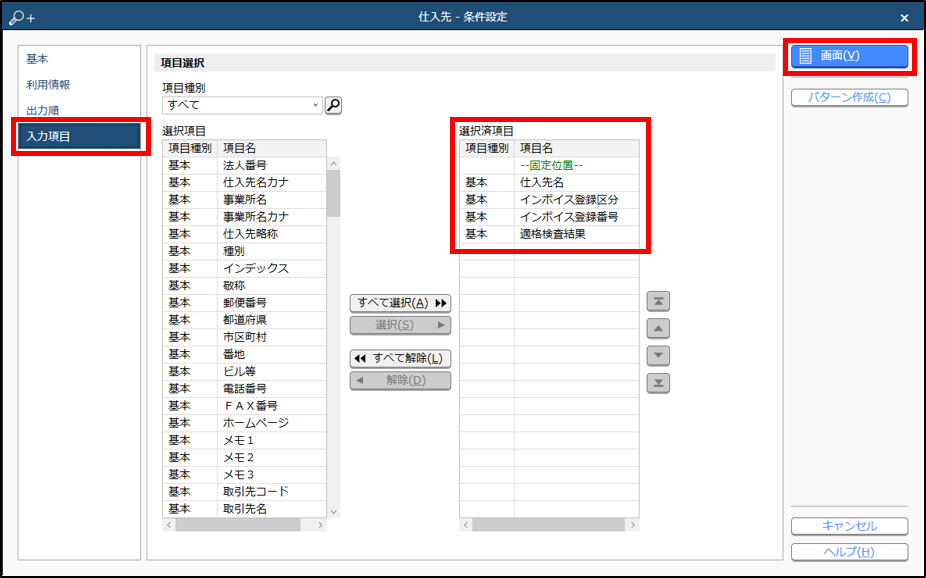926x578 pixels.
Task: Click the move-to-top arrow icon
Action: [x=658, y=302]
